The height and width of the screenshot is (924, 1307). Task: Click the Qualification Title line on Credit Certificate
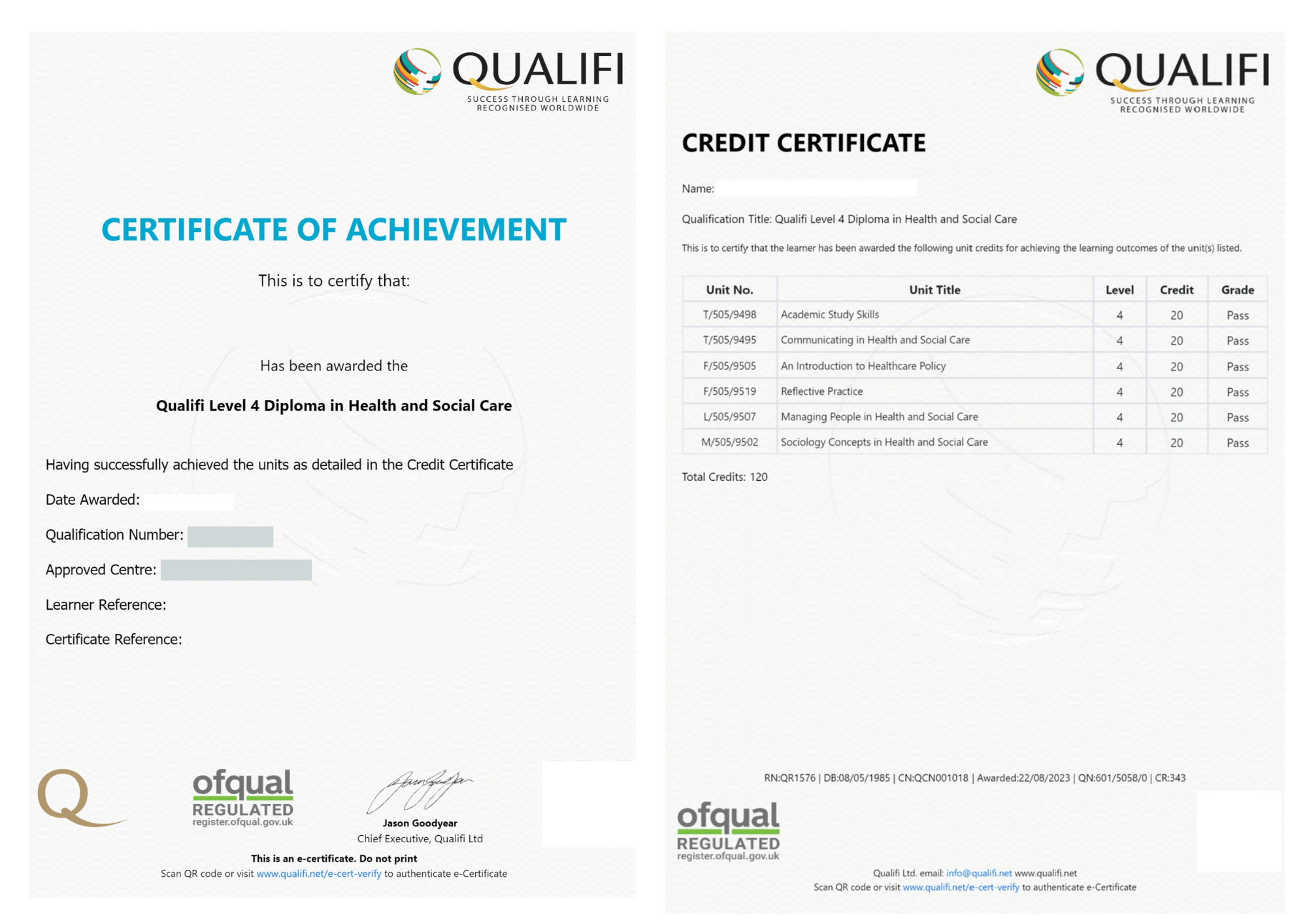849,220
